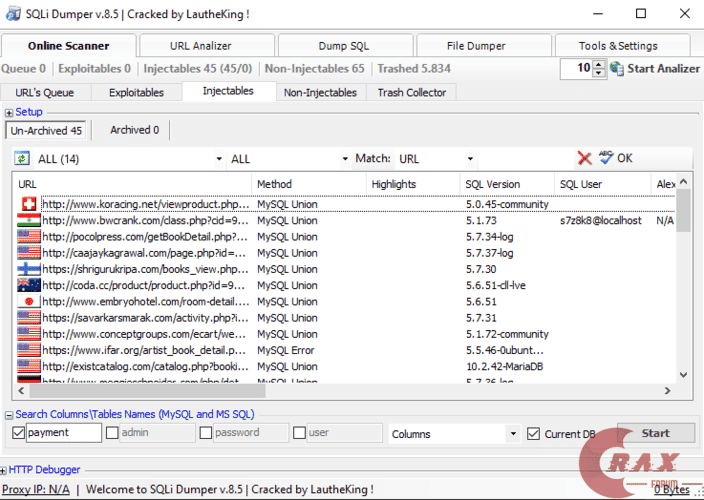Click flag icon of existcatalog.com row
Viewport: 704px width, 500px height.
pos(29,366)
